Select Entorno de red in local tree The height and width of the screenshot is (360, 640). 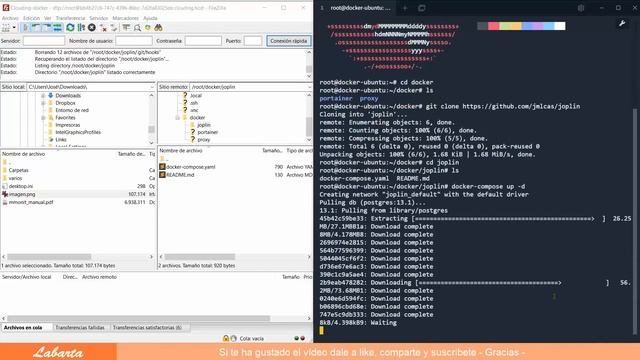click(x=72, y=110)
